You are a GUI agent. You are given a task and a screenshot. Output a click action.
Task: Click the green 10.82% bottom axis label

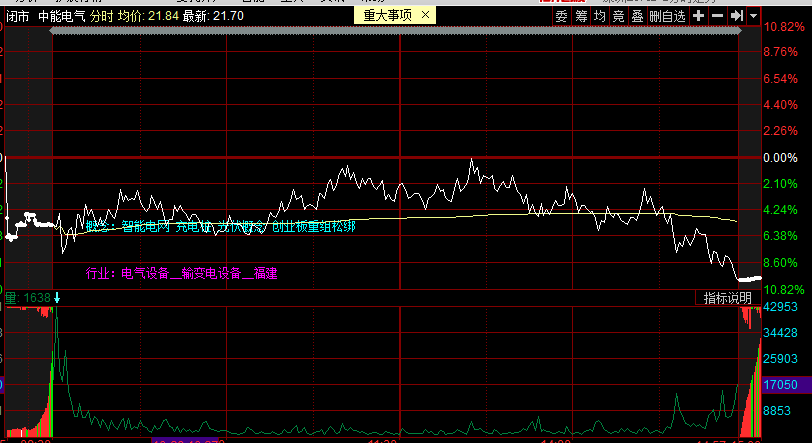click(x=784, y=290)
